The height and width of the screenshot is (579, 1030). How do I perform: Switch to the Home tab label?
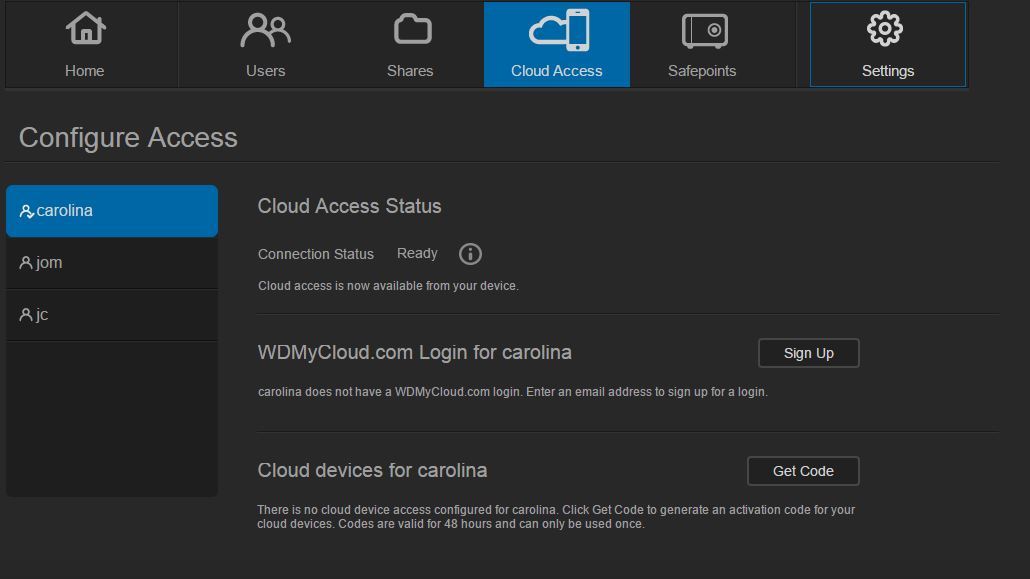click(x=85, y=71)
